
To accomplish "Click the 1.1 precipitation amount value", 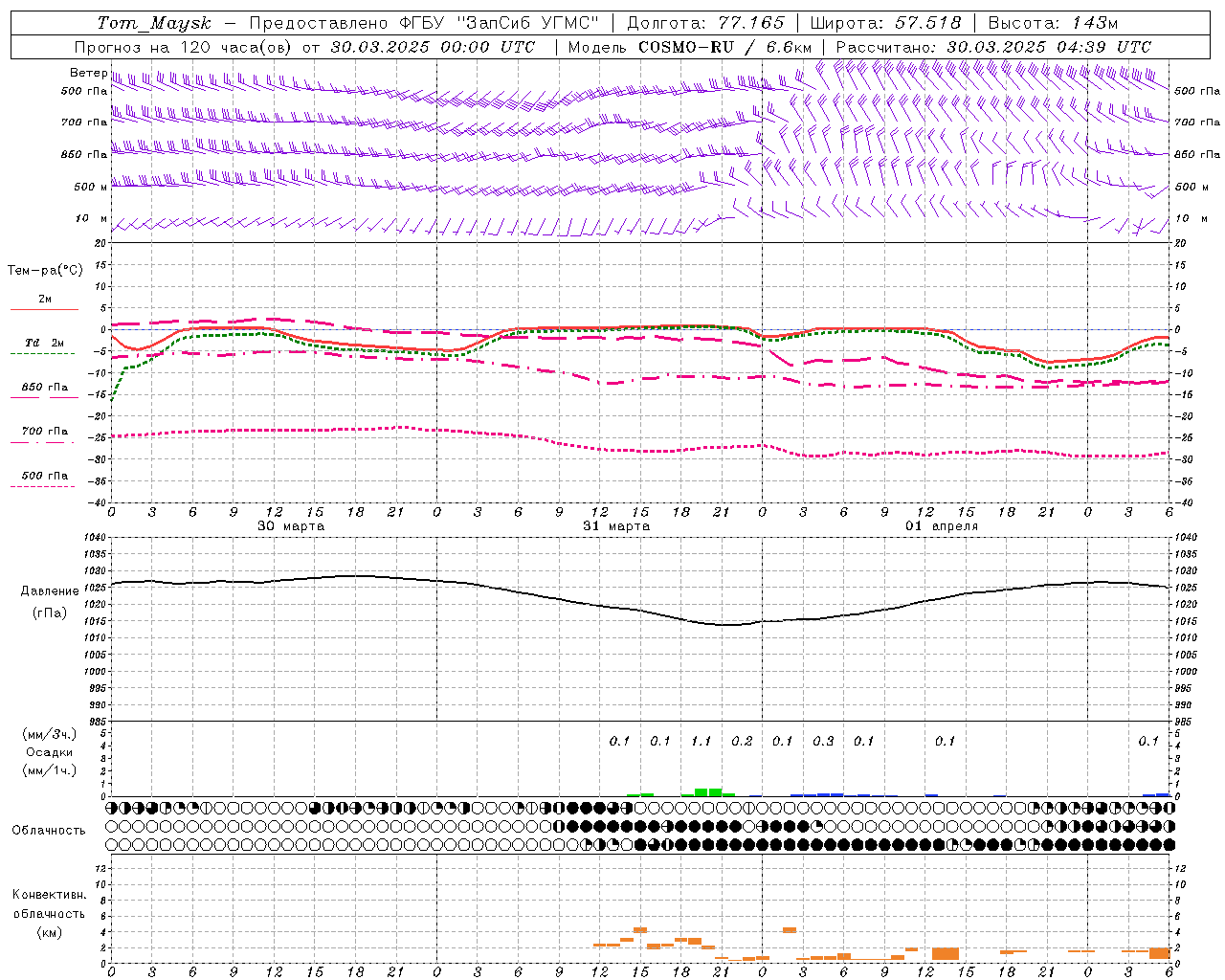I will tap(702, 741).
